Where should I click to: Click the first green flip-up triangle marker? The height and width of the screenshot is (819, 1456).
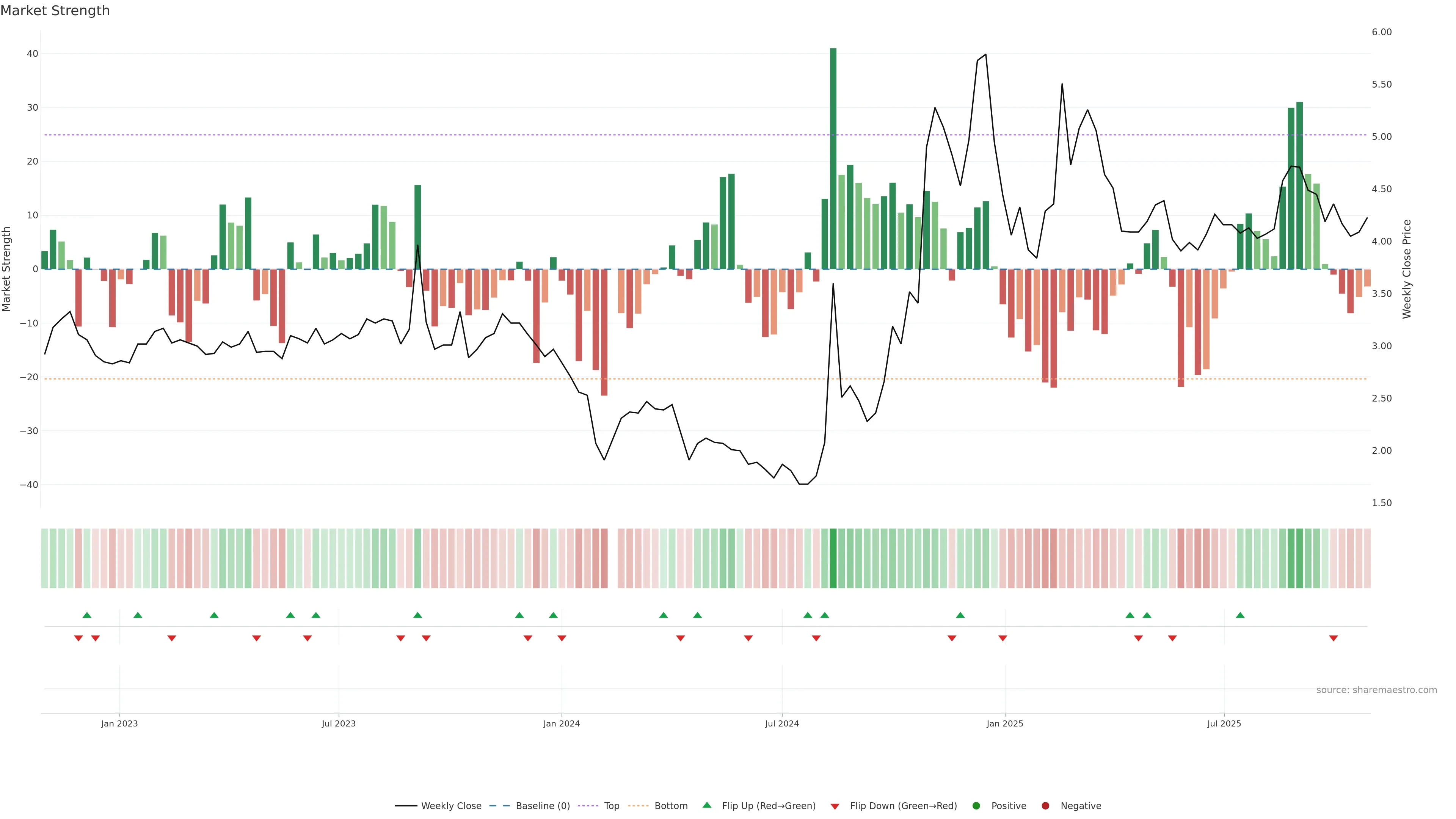coord(86,615)
